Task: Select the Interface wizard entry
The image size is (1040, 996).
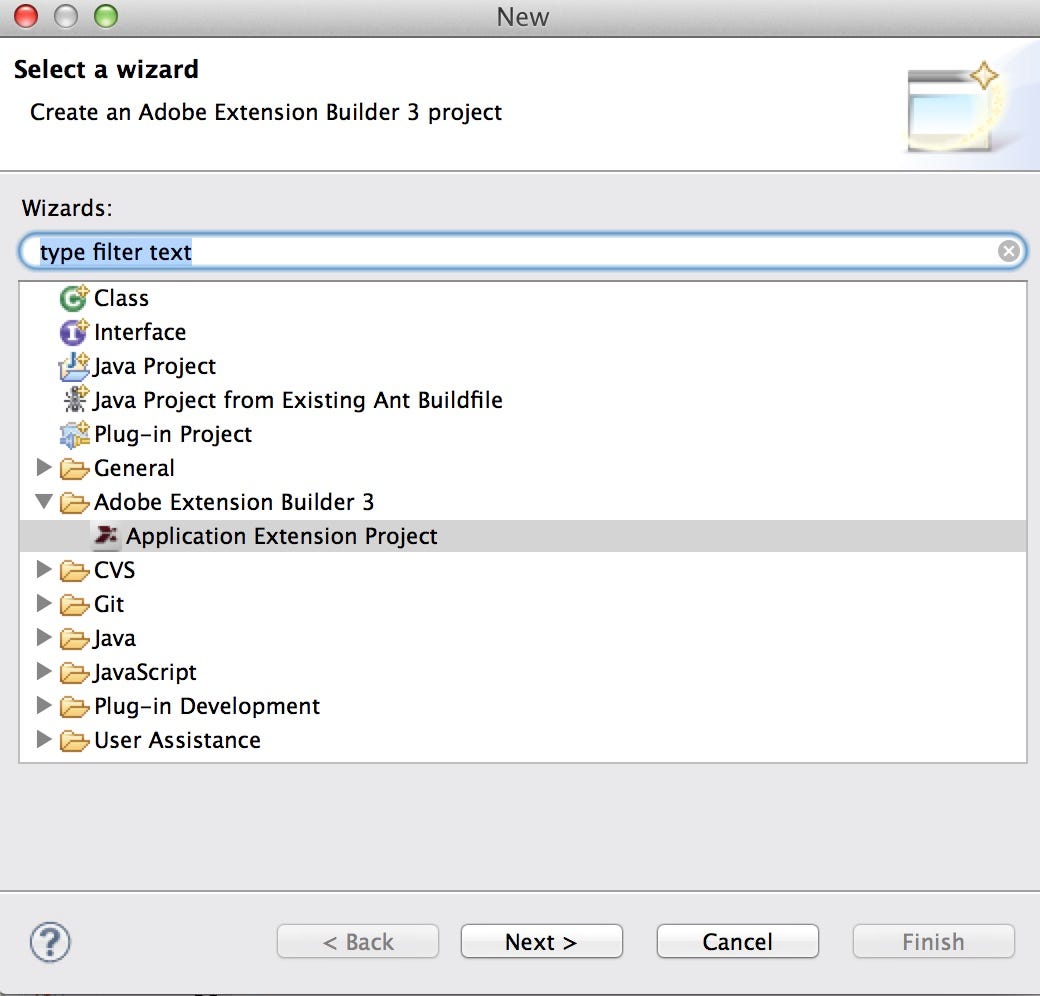Action: click(x=140, y=332)
